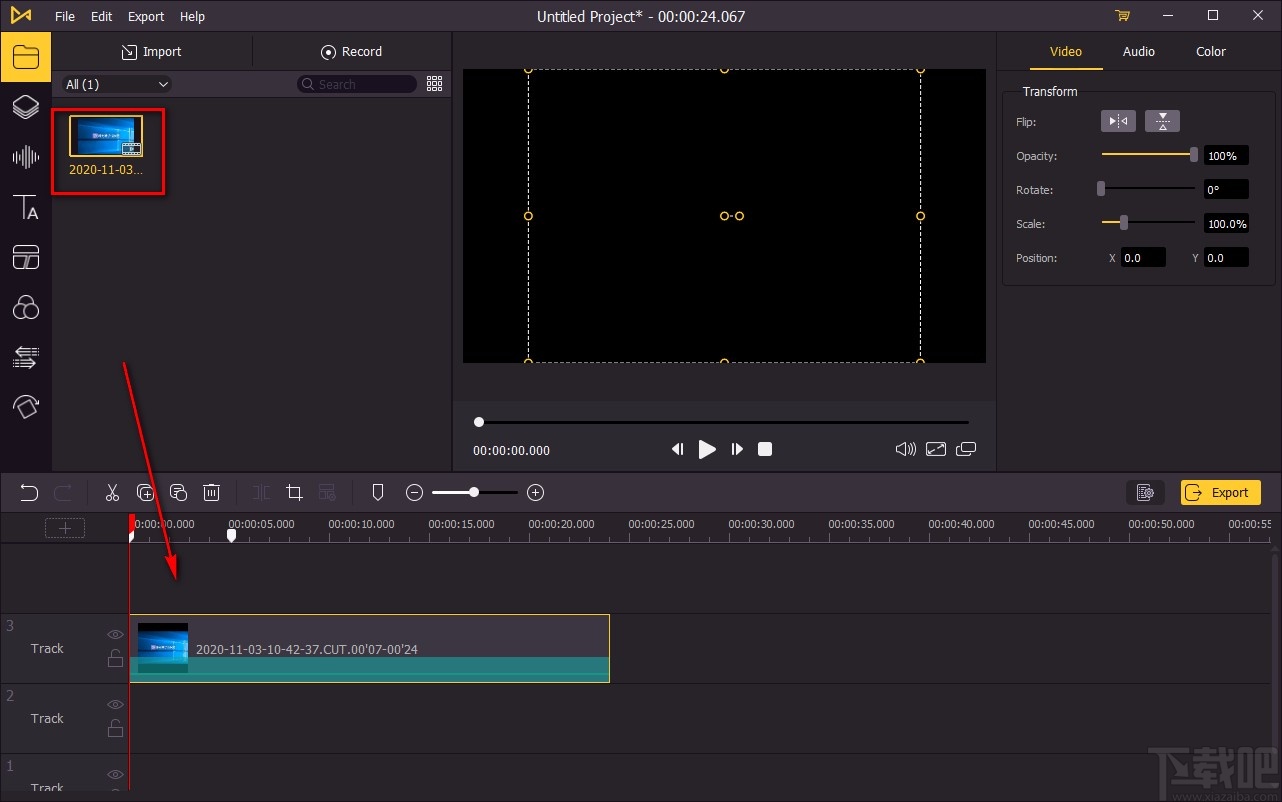This screenshot has width=1282, height=802.
Task: Open the grid view options for media library
Action: [434, 84]
